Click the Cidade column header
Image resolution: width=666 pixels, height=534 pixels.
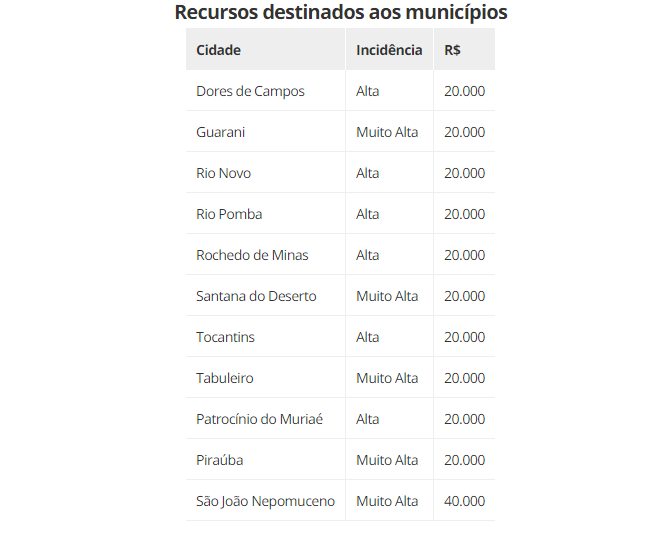tap(218, 50)
